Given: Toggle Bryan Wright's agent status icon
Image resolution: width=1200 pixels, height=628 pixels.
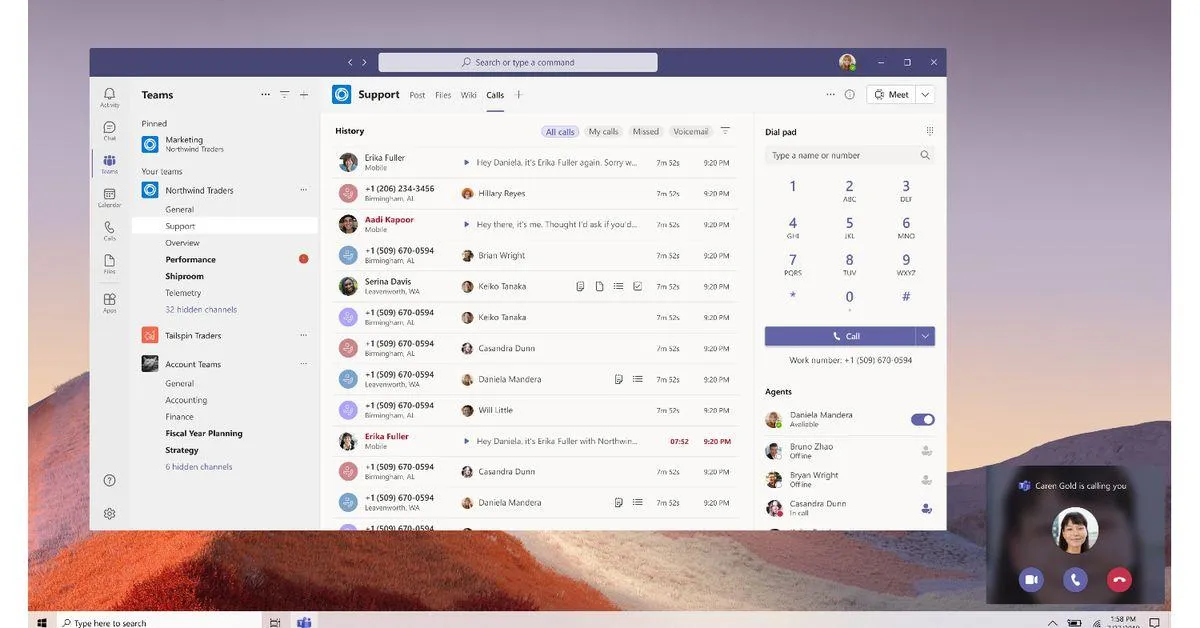Looking at the screenshot, I should tap(927, 480).
